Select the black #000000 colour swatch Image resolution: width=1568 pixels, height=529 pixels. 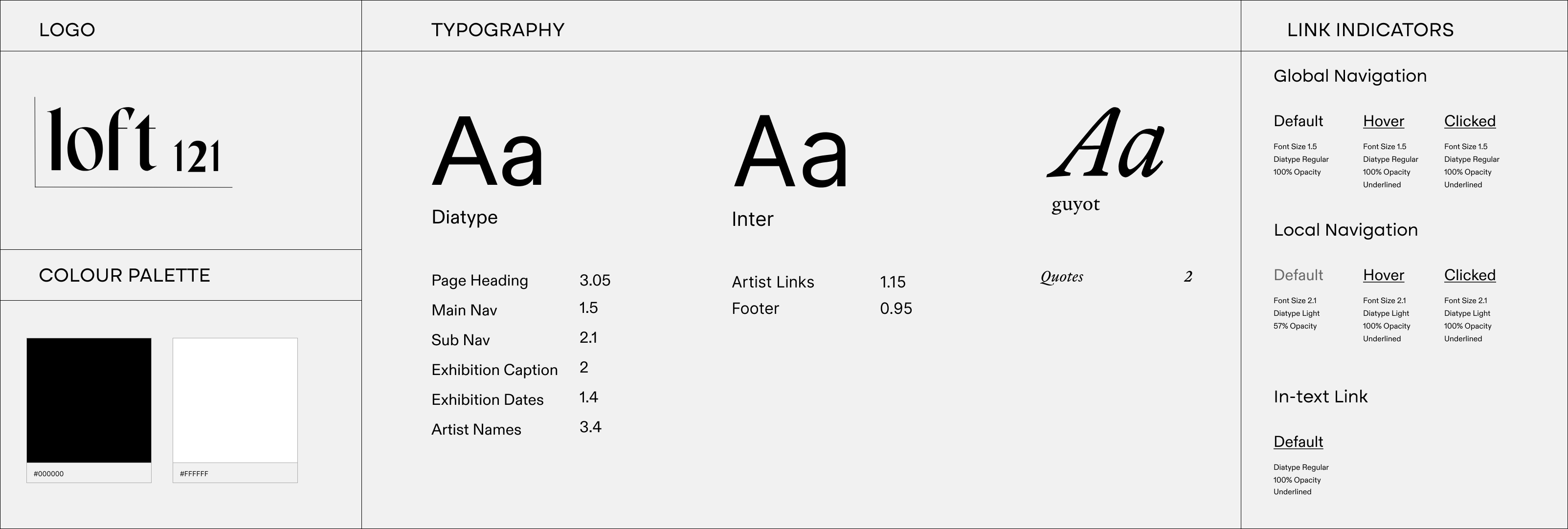(89, 400)
